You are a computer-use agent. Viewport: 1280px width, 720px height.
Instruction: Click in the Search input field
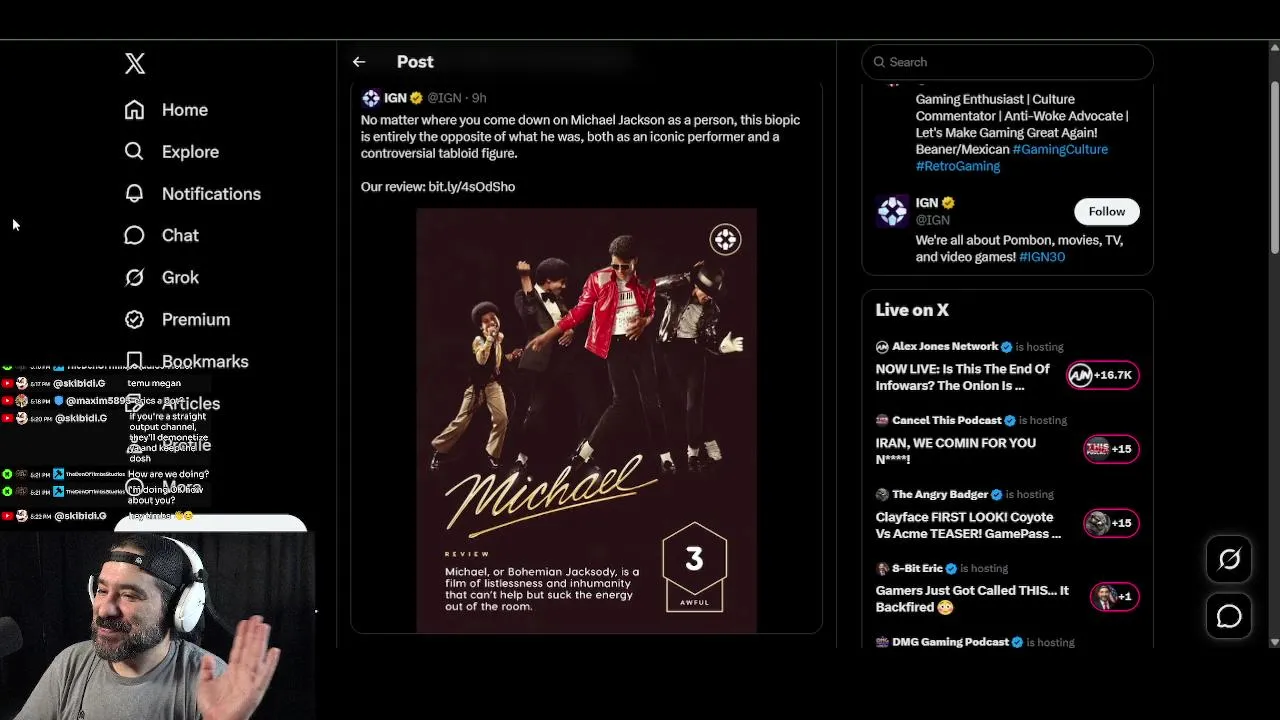pyautogui.click(x=1007, y=62)
